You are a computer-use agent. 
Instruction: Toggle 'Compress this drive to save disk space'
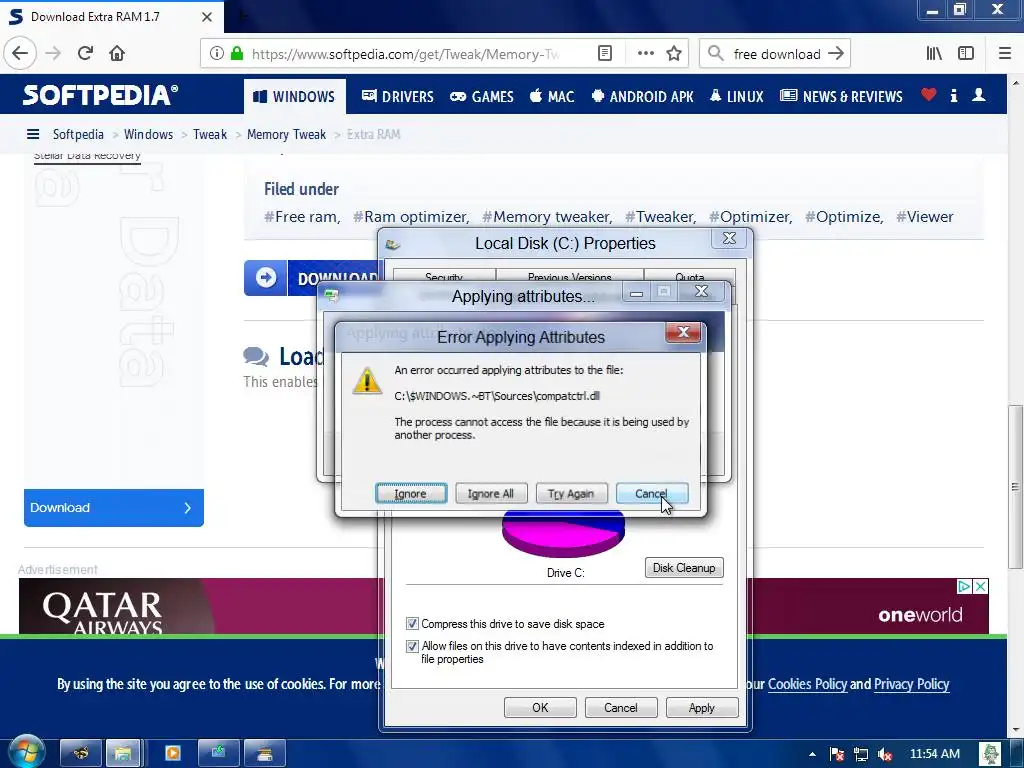[x=412, y=624]
